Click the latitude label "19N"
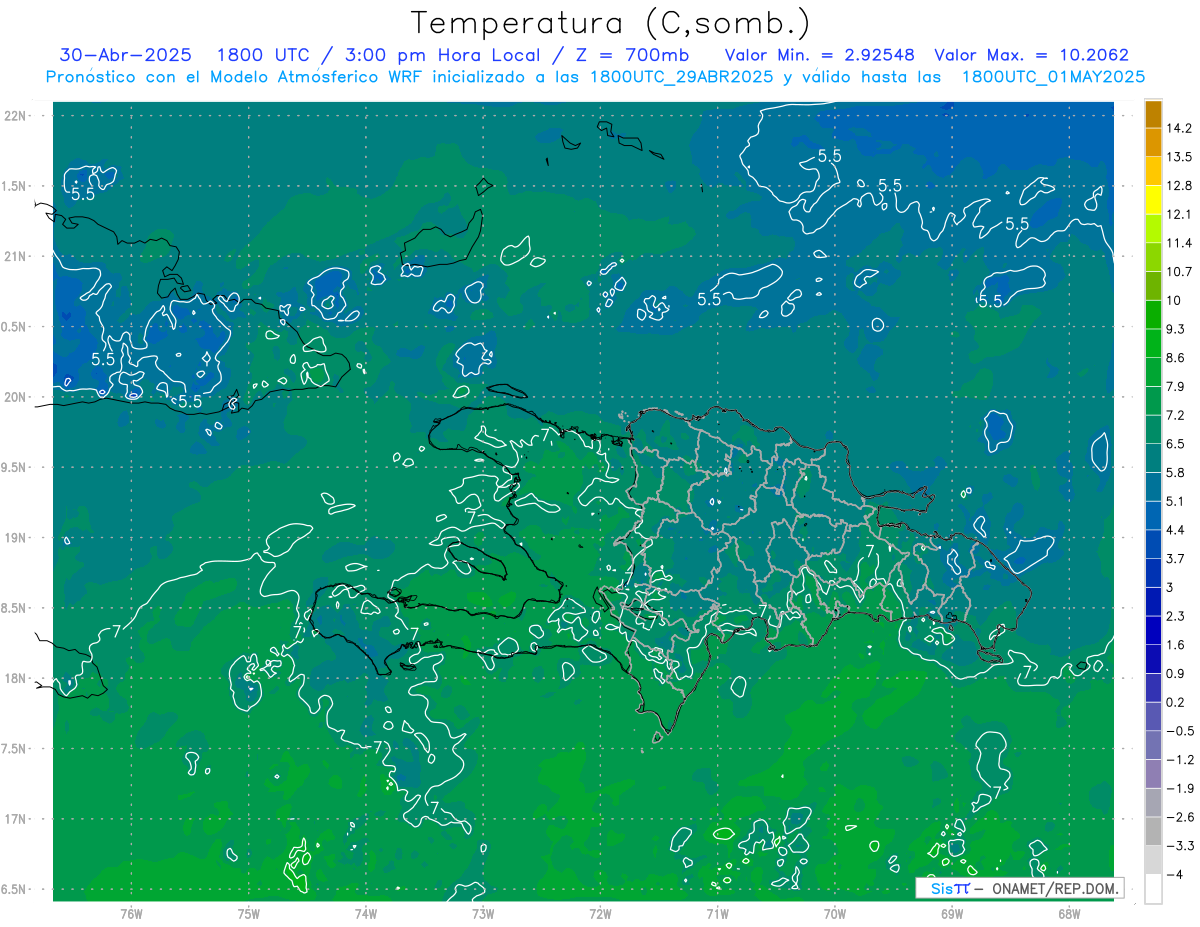 tap(17, 538)
